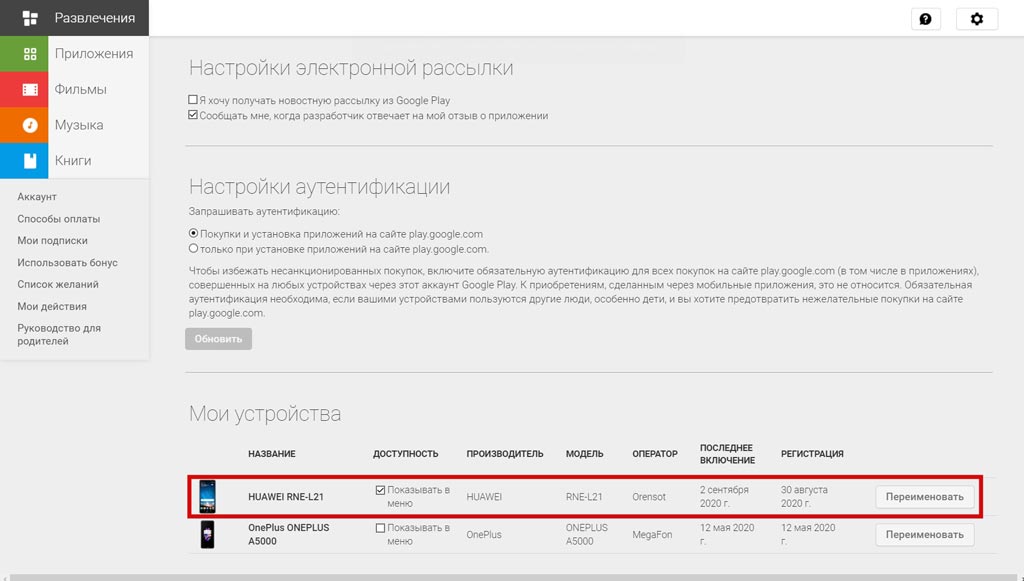This screenshot has width=1024, height=581.
Task: Click the HUAWEI RNE-L21 device name
Action: (x=286, y=497)
